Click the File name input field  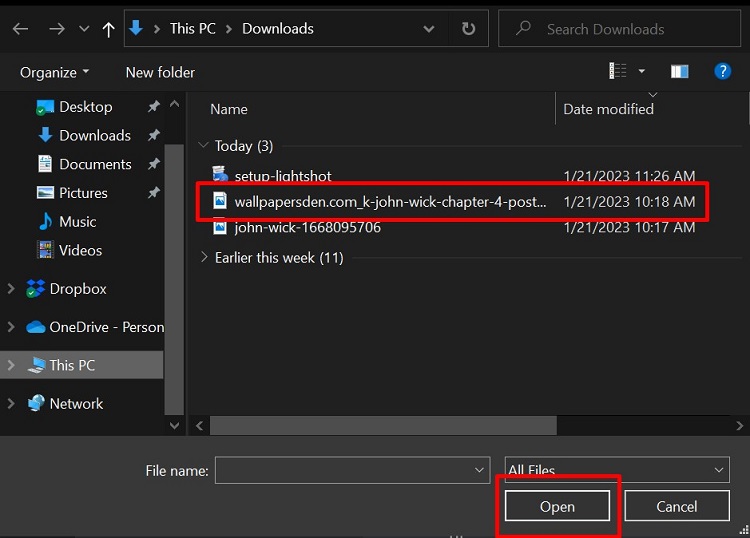click(351, 471)
